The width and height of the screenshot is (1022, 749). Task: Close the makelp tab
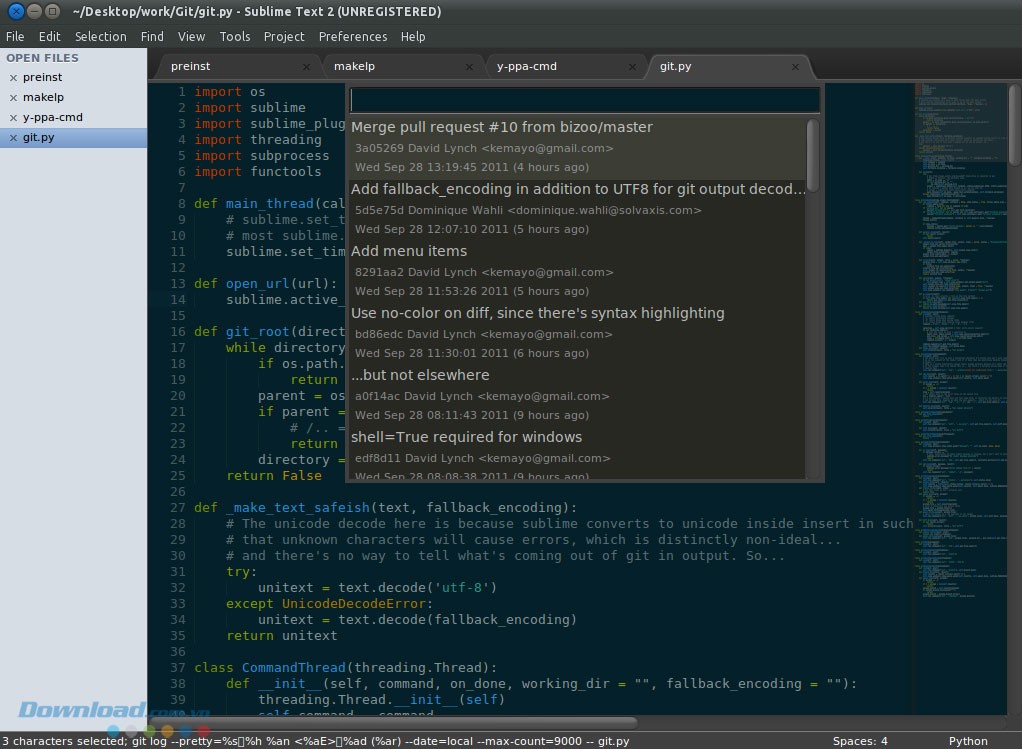(x=469, y=67)
